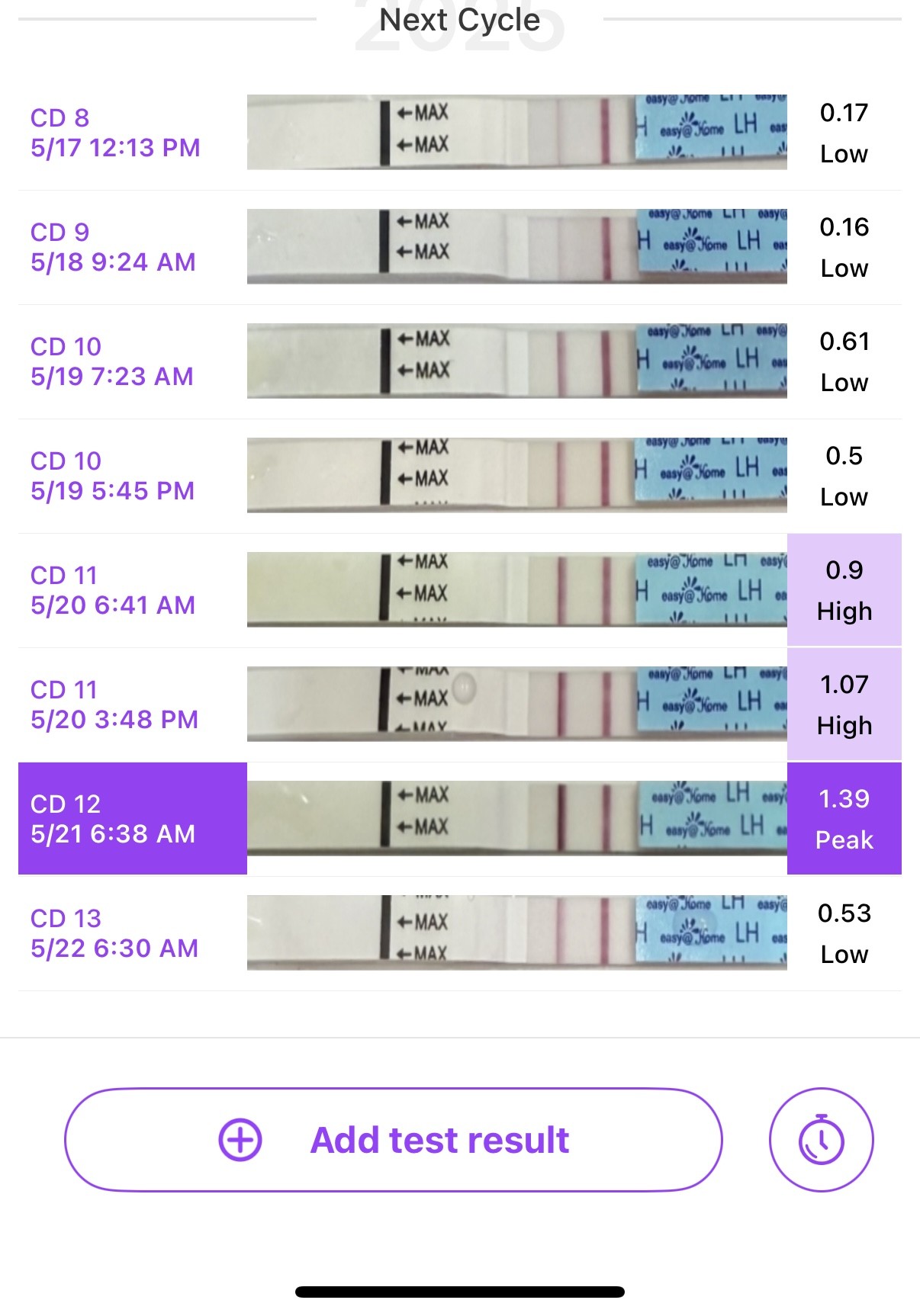Viewport: 920px width, 1316px height.
Task: Tap the CD 11 5/20 3:48 PM entry
Action: click(x=114, y=705)
